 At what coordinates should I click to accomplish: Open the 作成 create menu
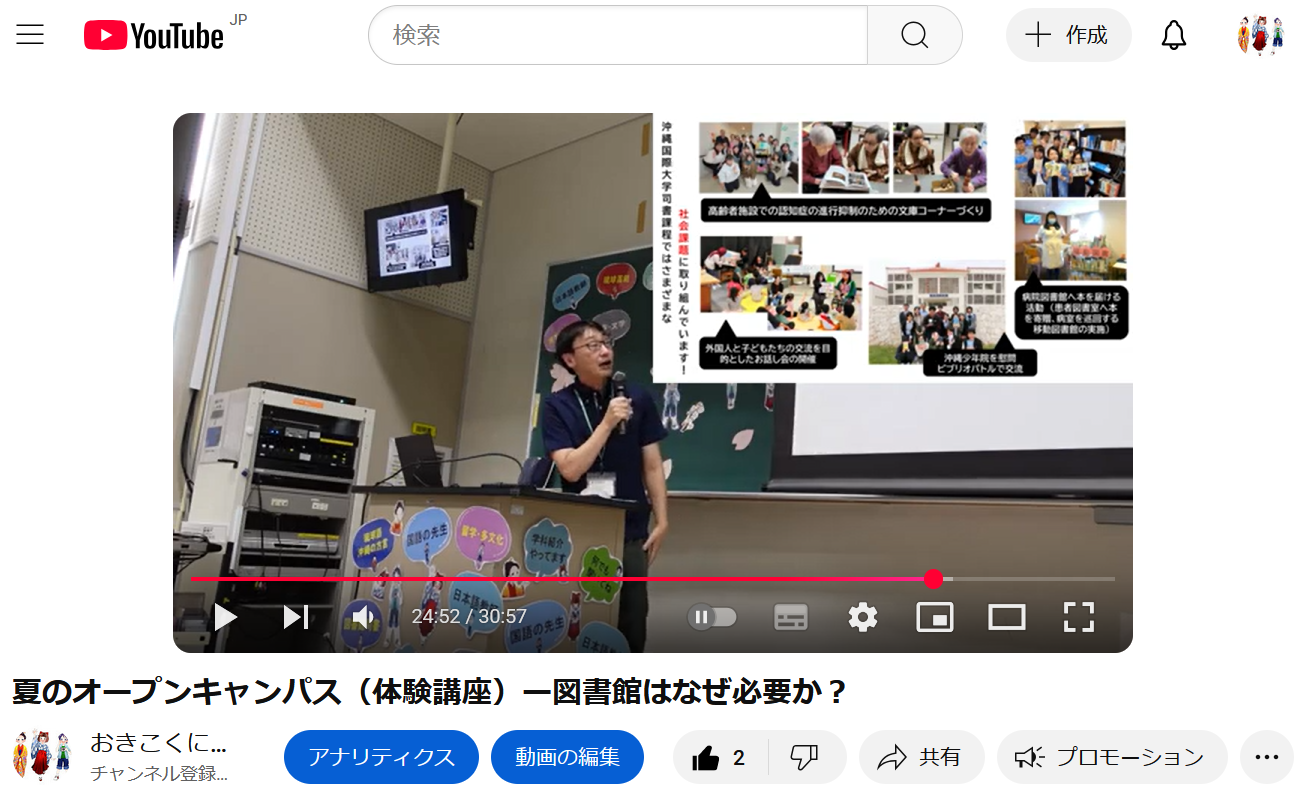[1068, 36]
